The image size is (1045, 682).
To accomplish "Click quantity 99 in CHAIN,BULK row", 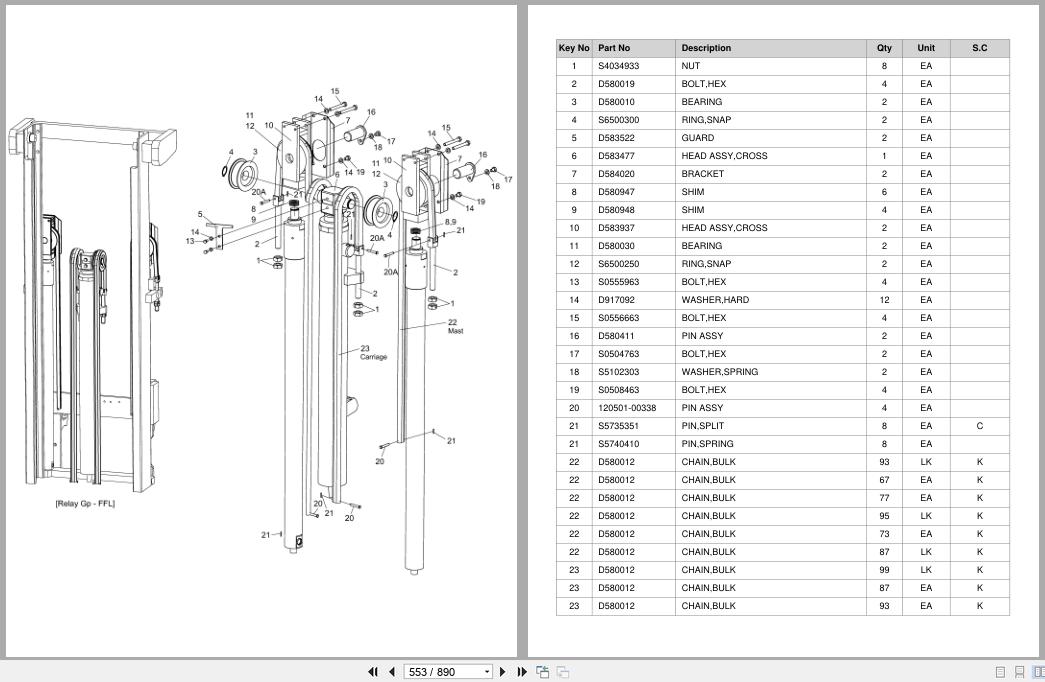I will [884, 570].
